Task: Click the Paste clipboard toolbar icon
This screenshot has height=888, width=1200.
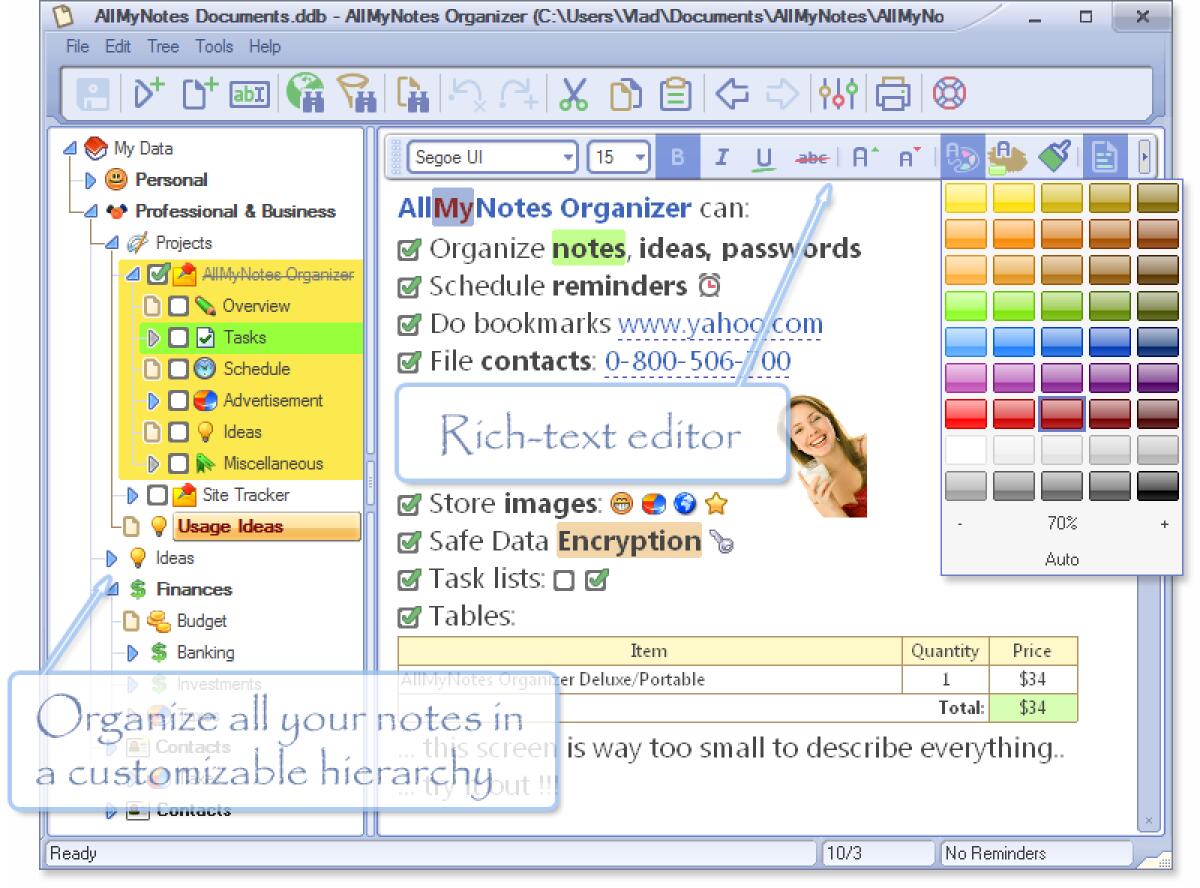Action: coord(675,94)
